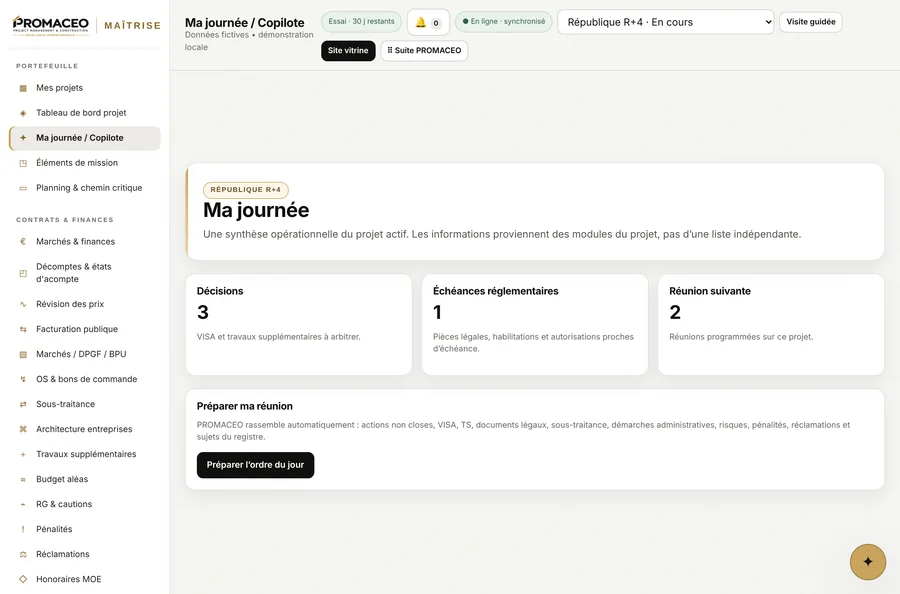Click the Marchés / DPGF / BPU icon

(x=23, y=354)
